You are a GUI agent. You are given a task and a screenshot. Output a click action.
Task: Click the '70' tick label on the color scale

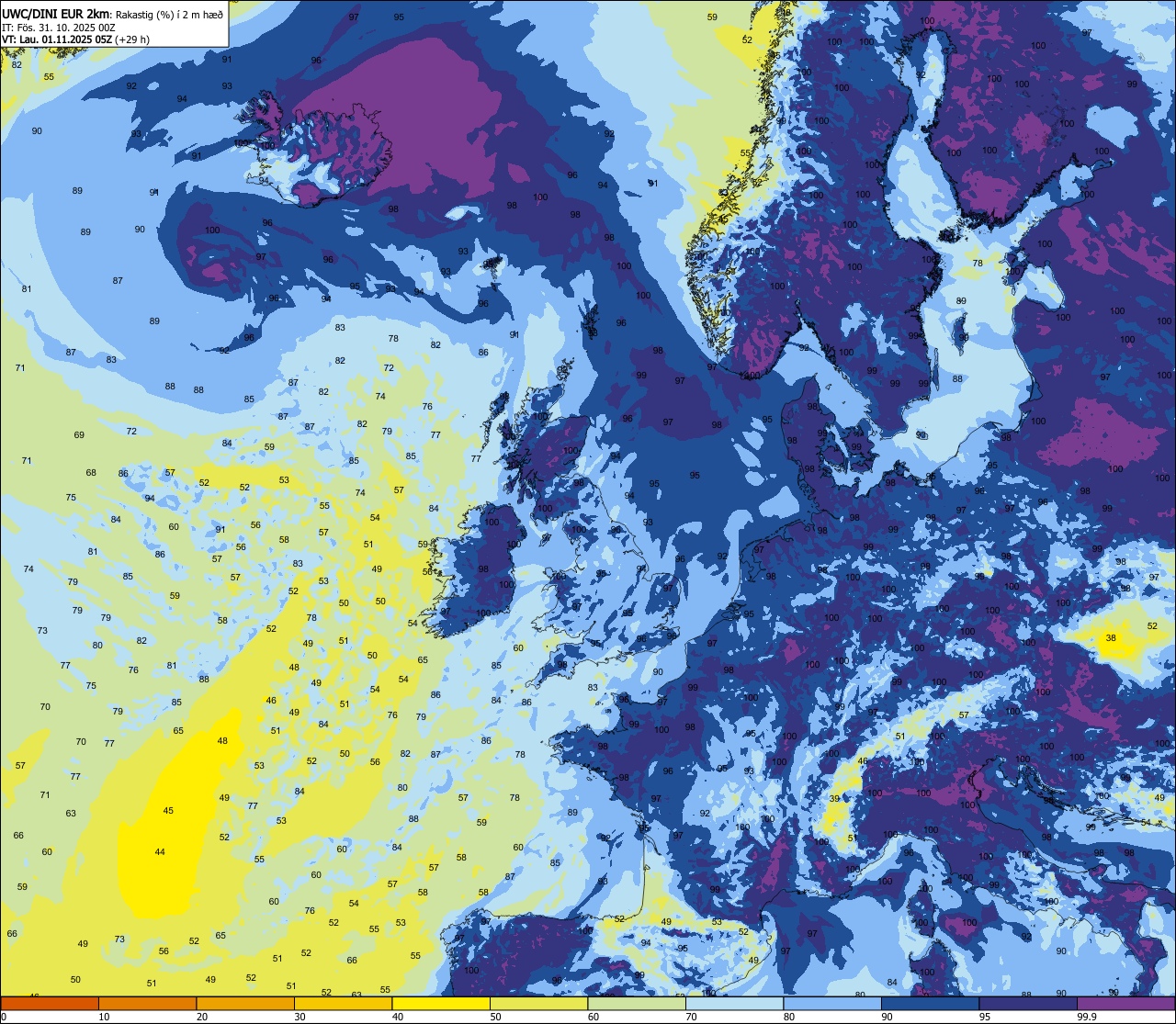coord(693,1017)
